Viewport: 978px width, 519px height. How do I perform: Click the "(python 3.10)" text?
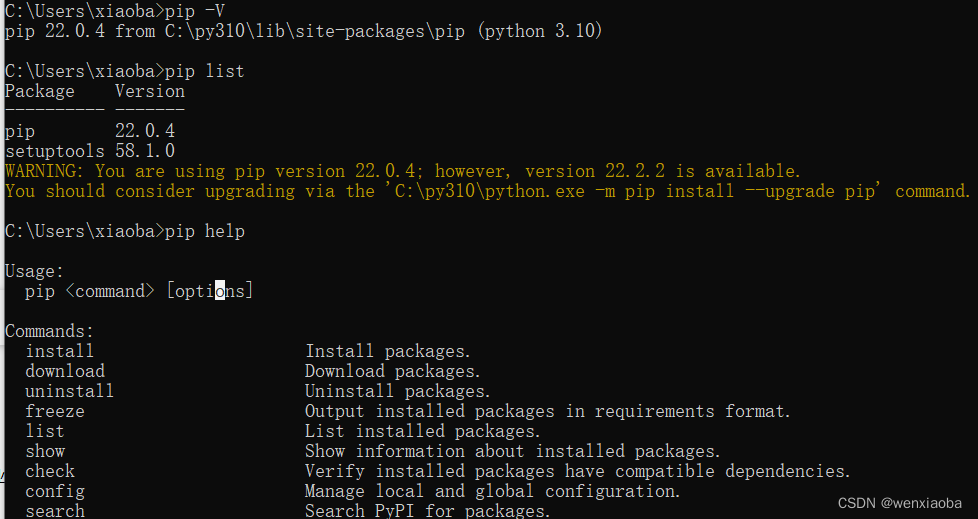pyautogui.click(x=540, y=31)
